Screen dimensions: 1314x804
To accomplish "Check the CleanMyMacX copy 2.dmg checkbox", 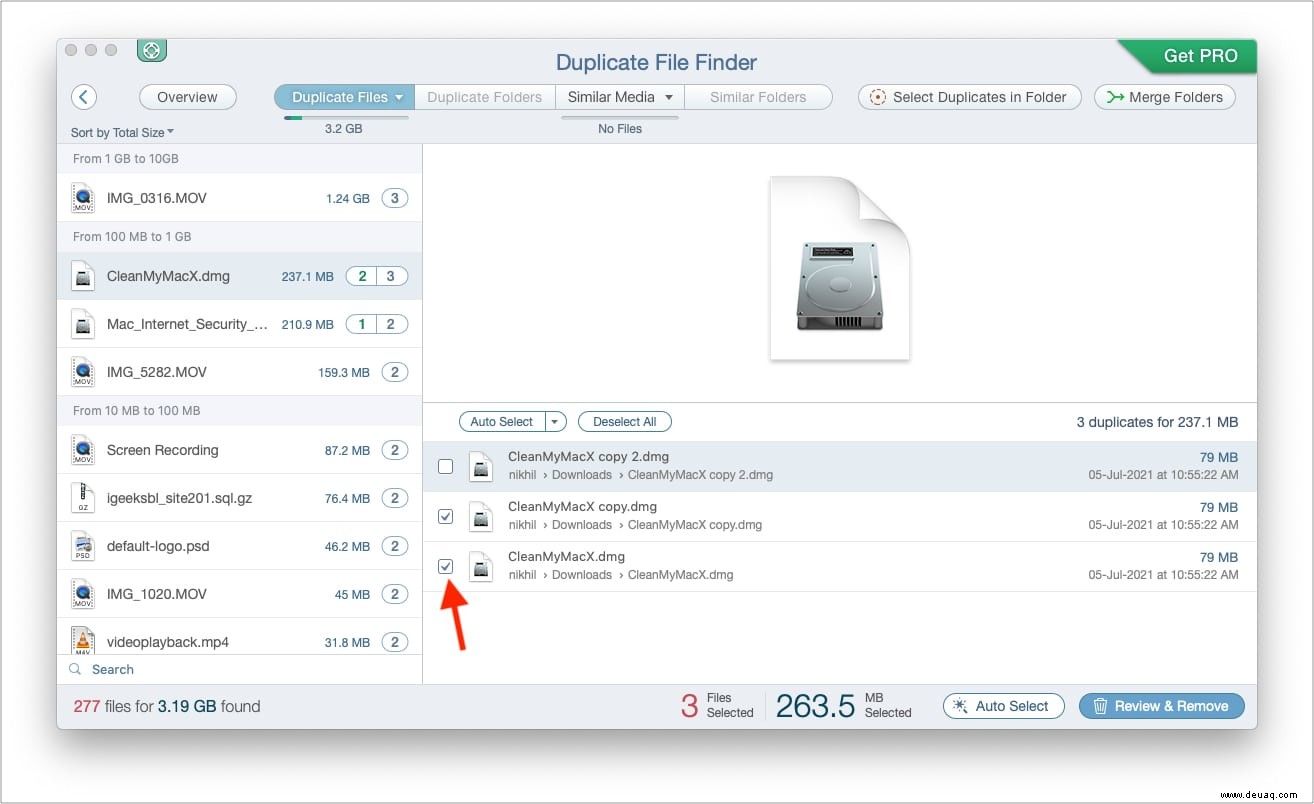I will [446, 466].
